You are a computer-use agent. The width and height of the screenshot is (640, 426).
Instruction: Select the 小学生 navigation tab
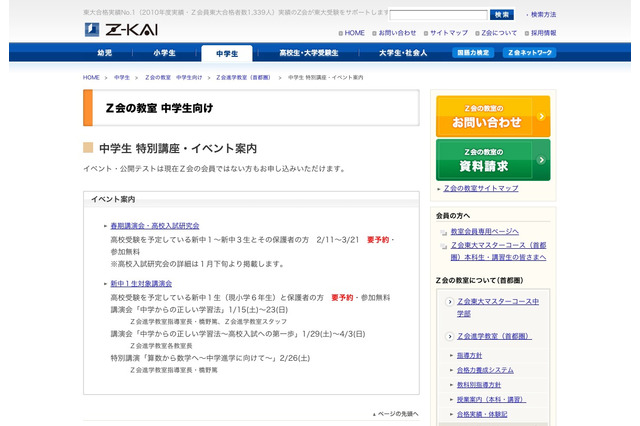pyautogui.click(x=164, y=53)
